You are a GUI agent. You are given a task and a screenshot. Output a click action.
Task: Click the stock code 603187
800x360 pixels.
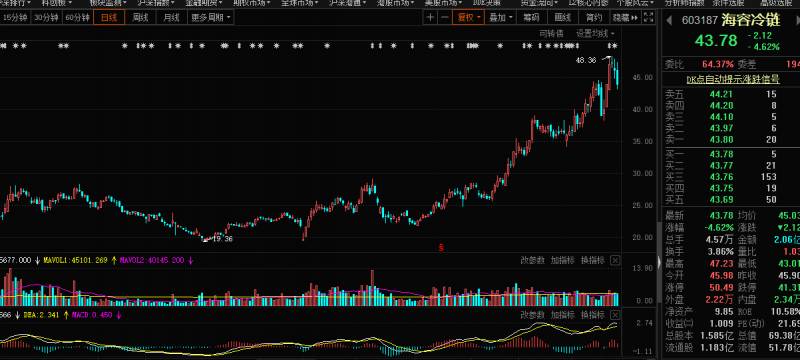(x=700, y=20)
